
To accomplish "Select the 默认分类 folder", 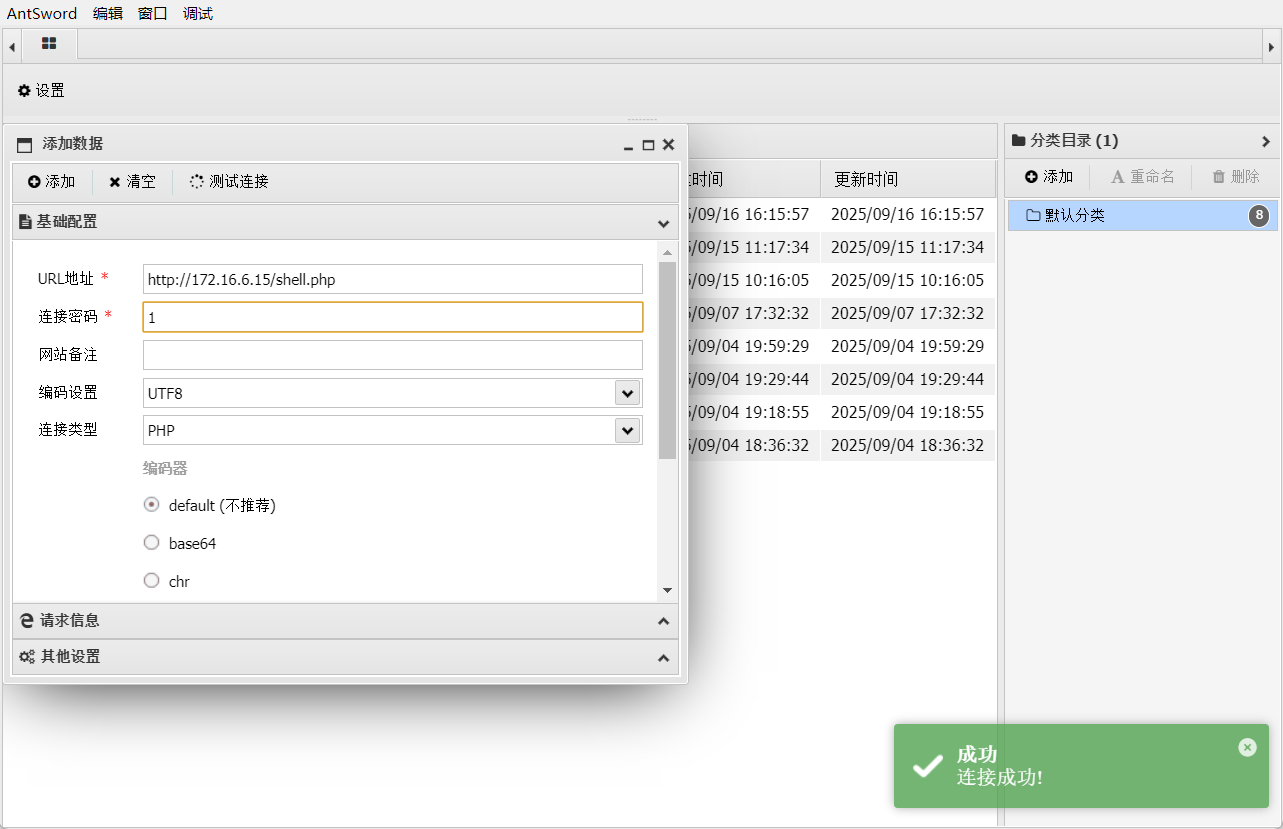I will click(1143, 215).
